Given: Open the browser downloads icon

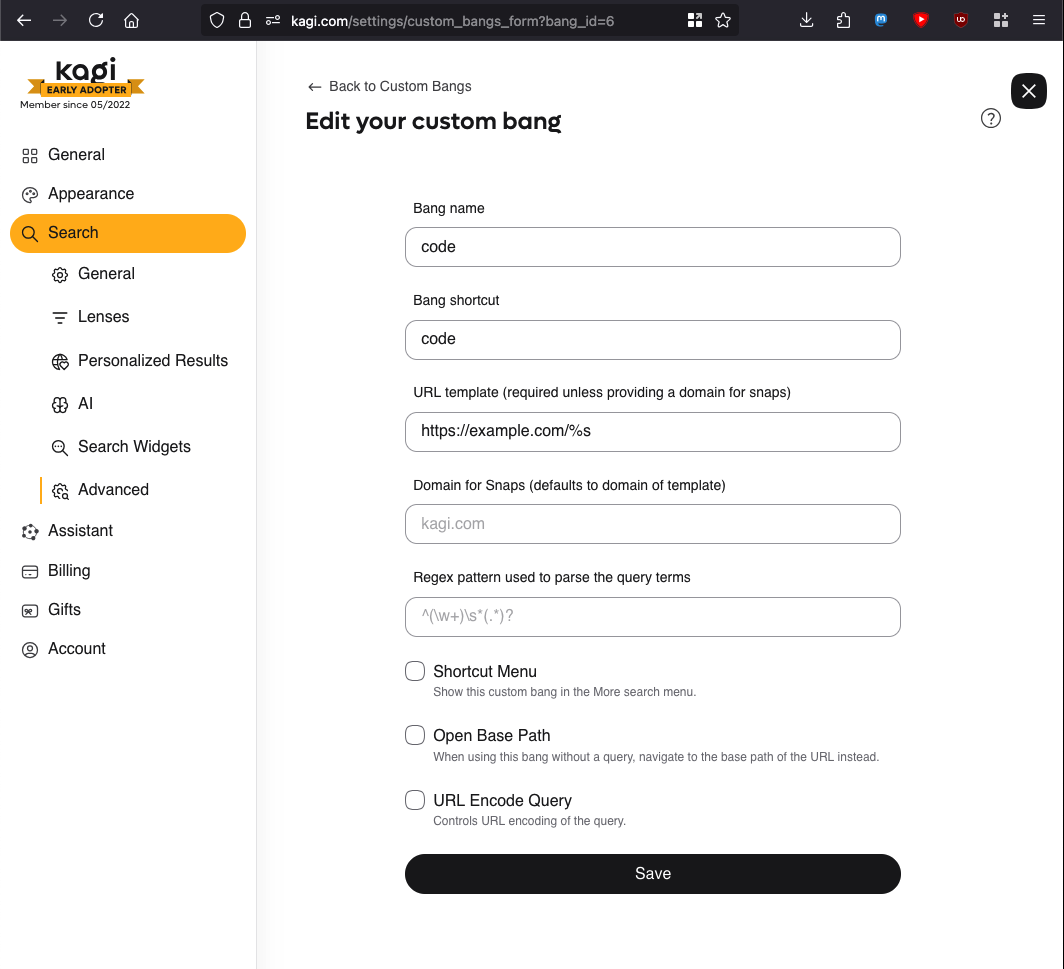Looking at the screenshot, I should point(807,20).
